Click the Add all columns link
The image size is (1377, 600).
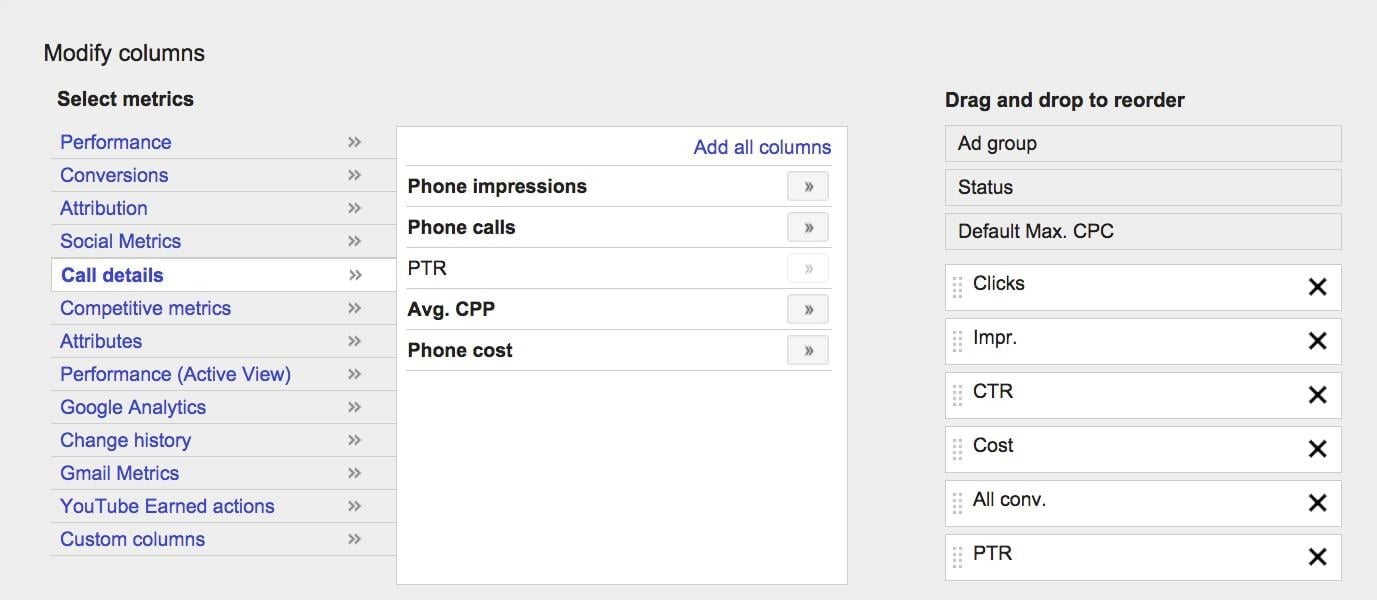click(762, 147)
